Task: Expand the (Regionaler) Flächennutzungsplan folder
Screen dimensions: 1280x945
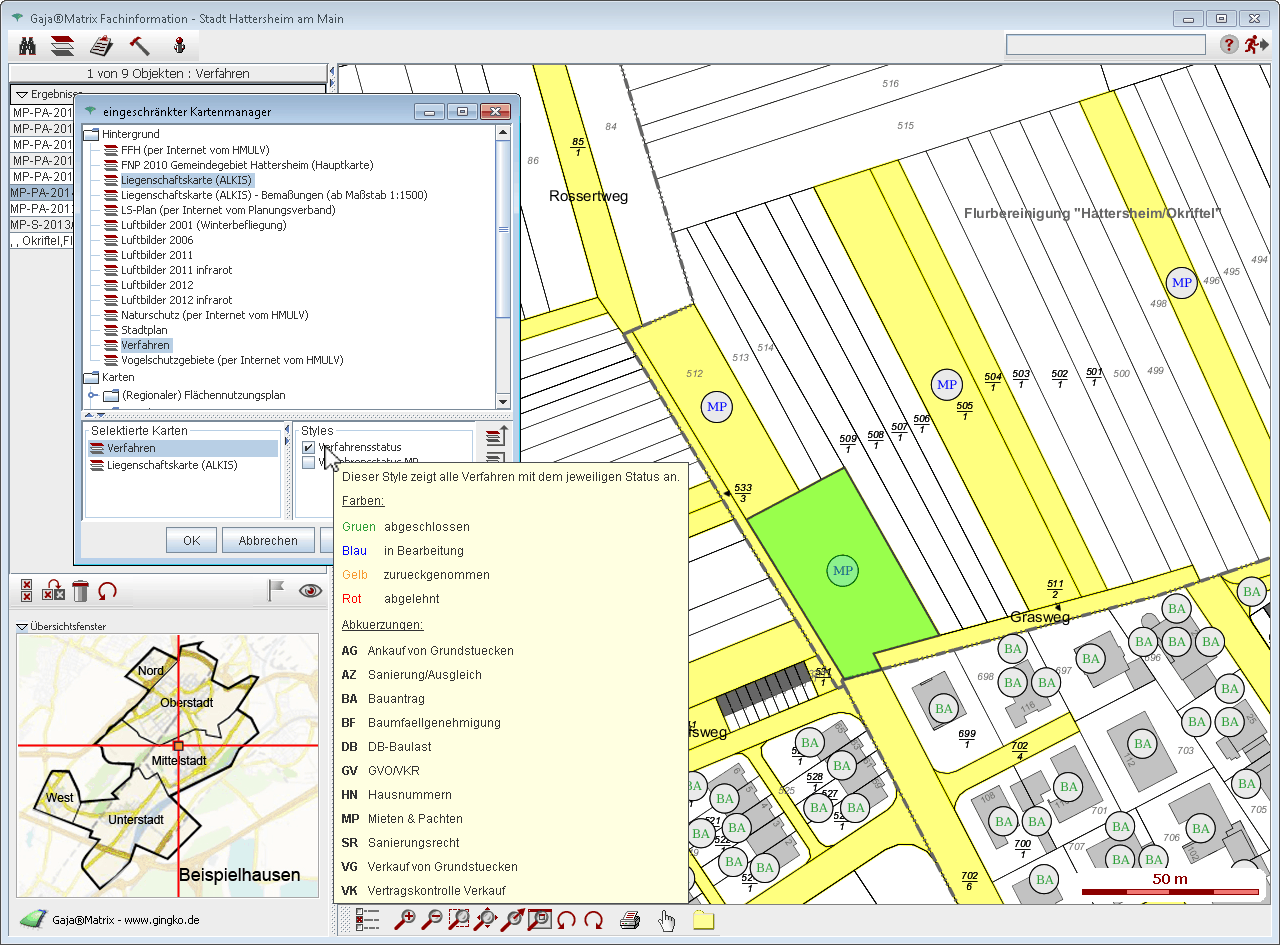Action: click(93, 395)
